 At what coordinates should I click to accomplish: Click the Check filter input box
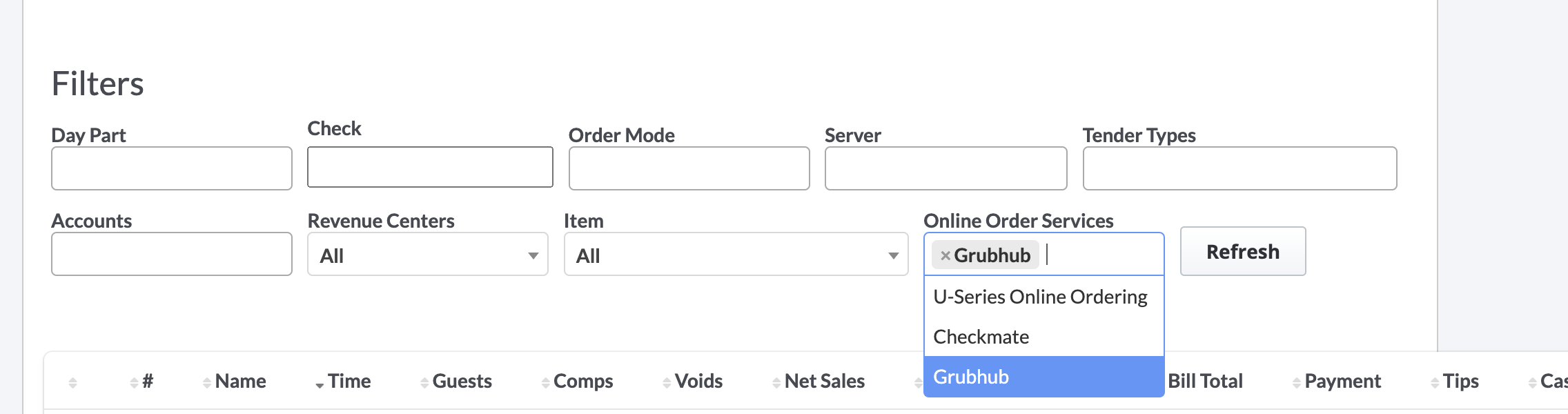(x=430, y=167)
